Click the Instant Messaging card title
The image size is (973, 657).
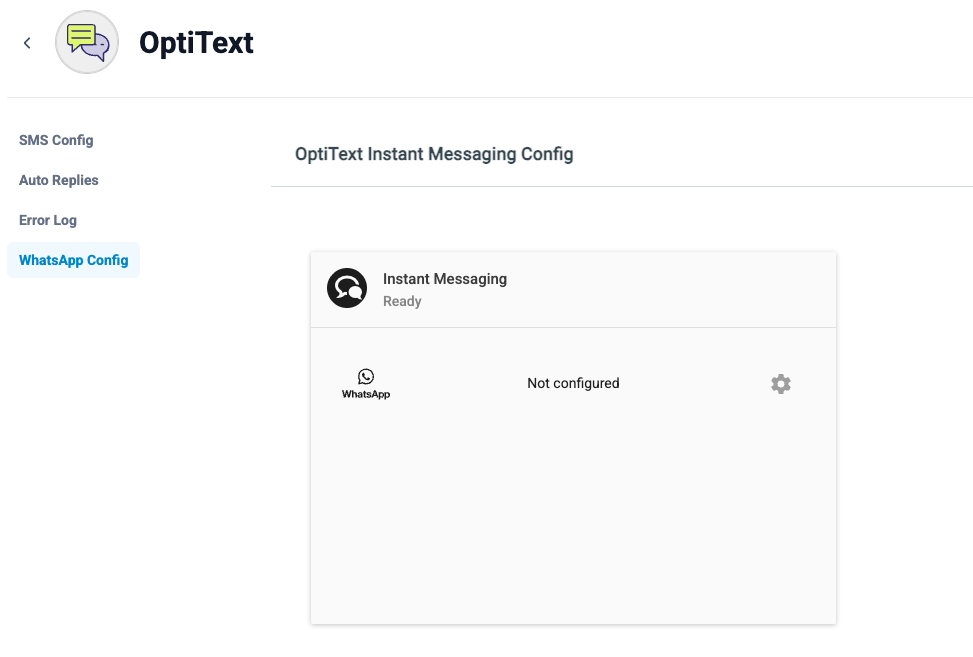point(445,279)
